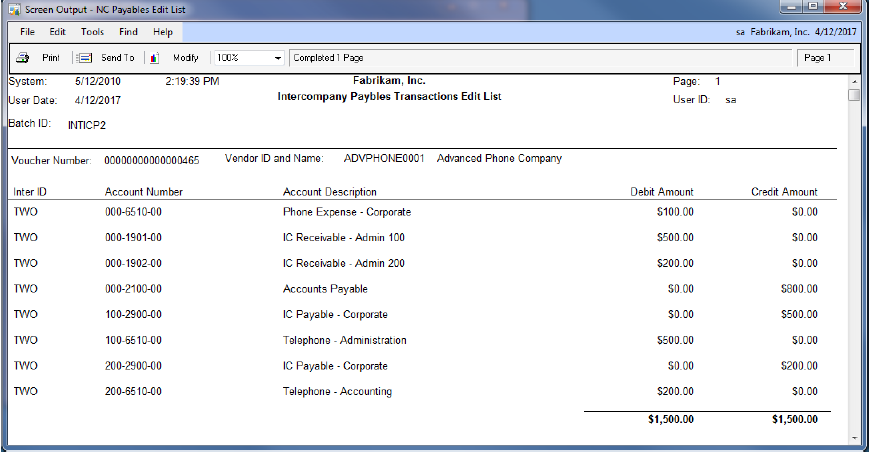
Task: Expand the 100% zoom dropdown arrow
Action: click(x=277, y=58)
